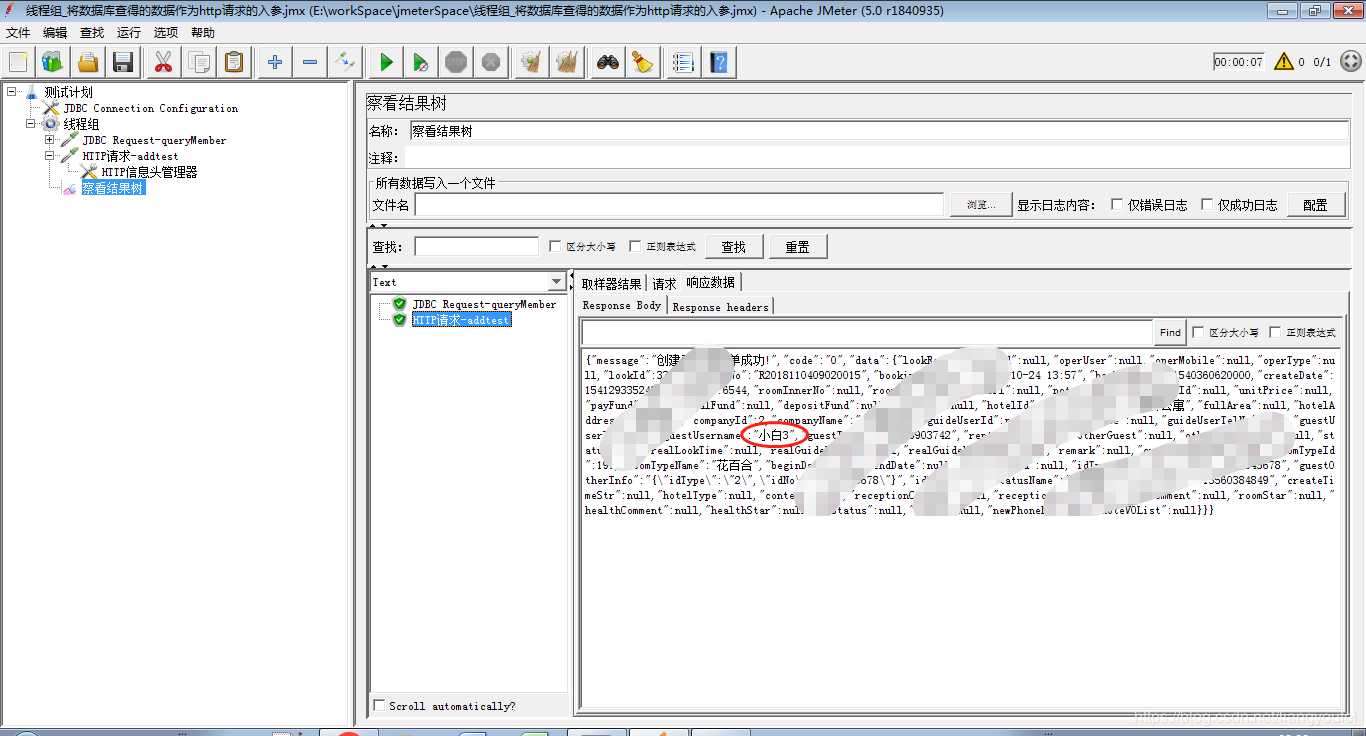1366x736 pixels.
Task: Open the 选项 menu
Action: [x=166, y=33]
